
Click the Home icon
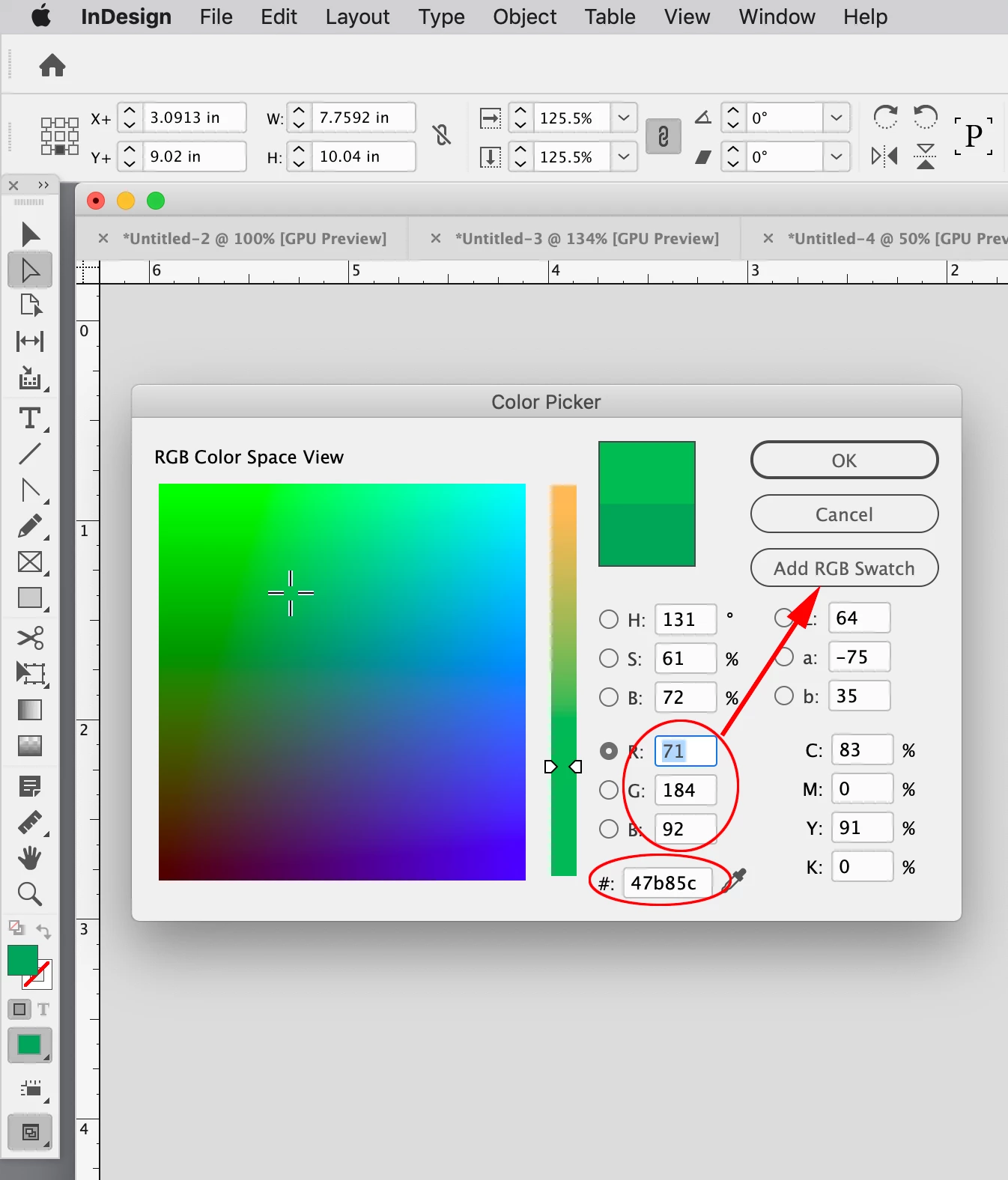[x=52, y=65]
